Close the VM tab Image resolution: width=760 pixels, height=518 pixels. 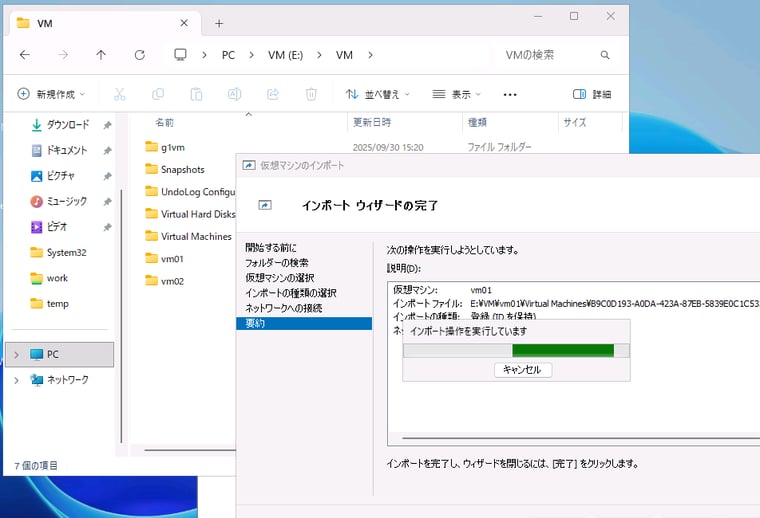(184, 23)
